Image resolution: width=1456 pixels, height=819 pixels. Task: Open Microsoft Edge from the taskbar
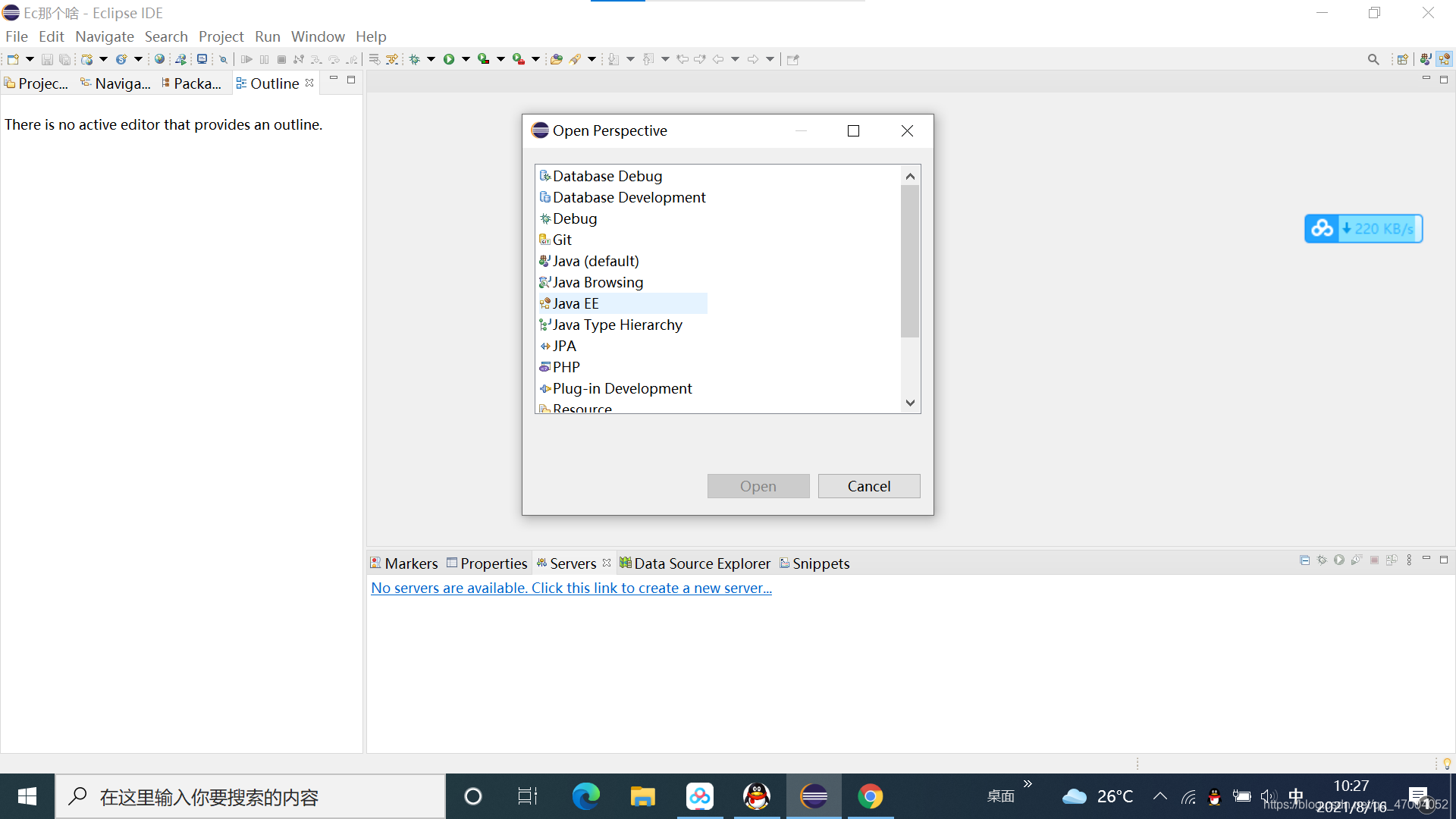(x=585, y=796)
